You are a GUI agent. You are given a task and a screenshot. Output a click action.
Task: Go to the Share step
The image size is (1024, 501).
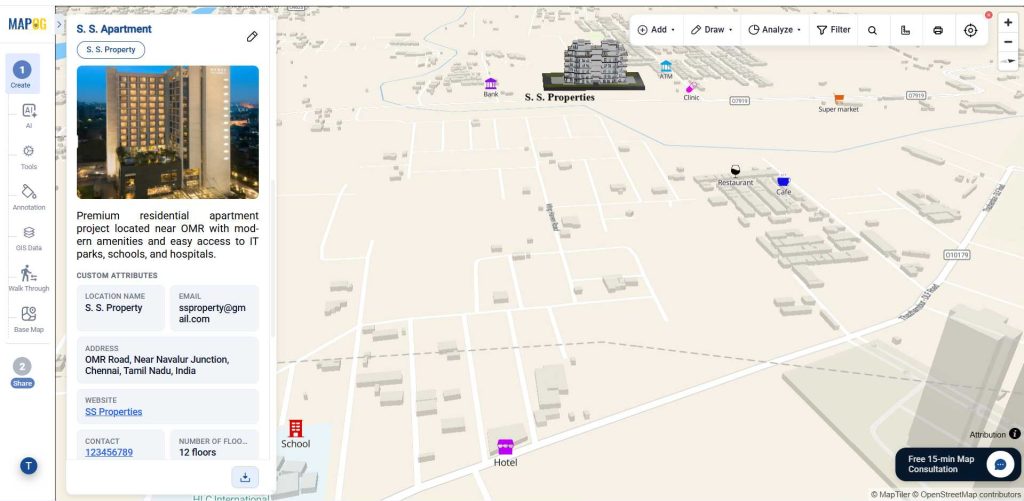pos(22,373)
